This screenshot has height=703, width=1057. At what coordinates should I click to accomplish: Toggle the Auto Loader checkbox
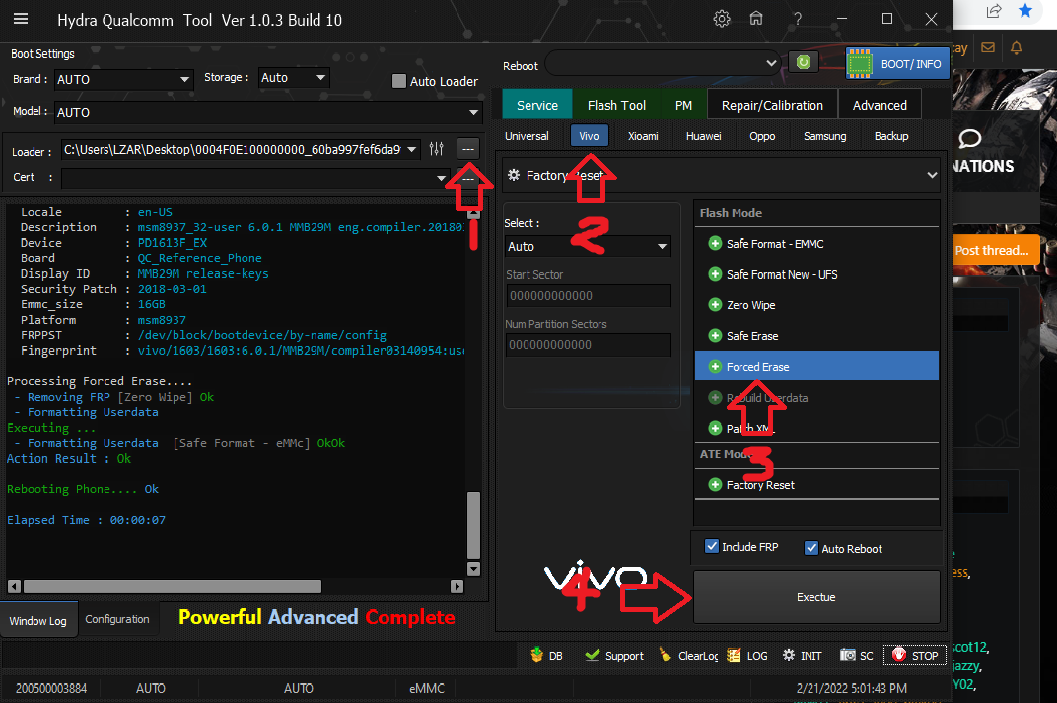click(399, 81)
